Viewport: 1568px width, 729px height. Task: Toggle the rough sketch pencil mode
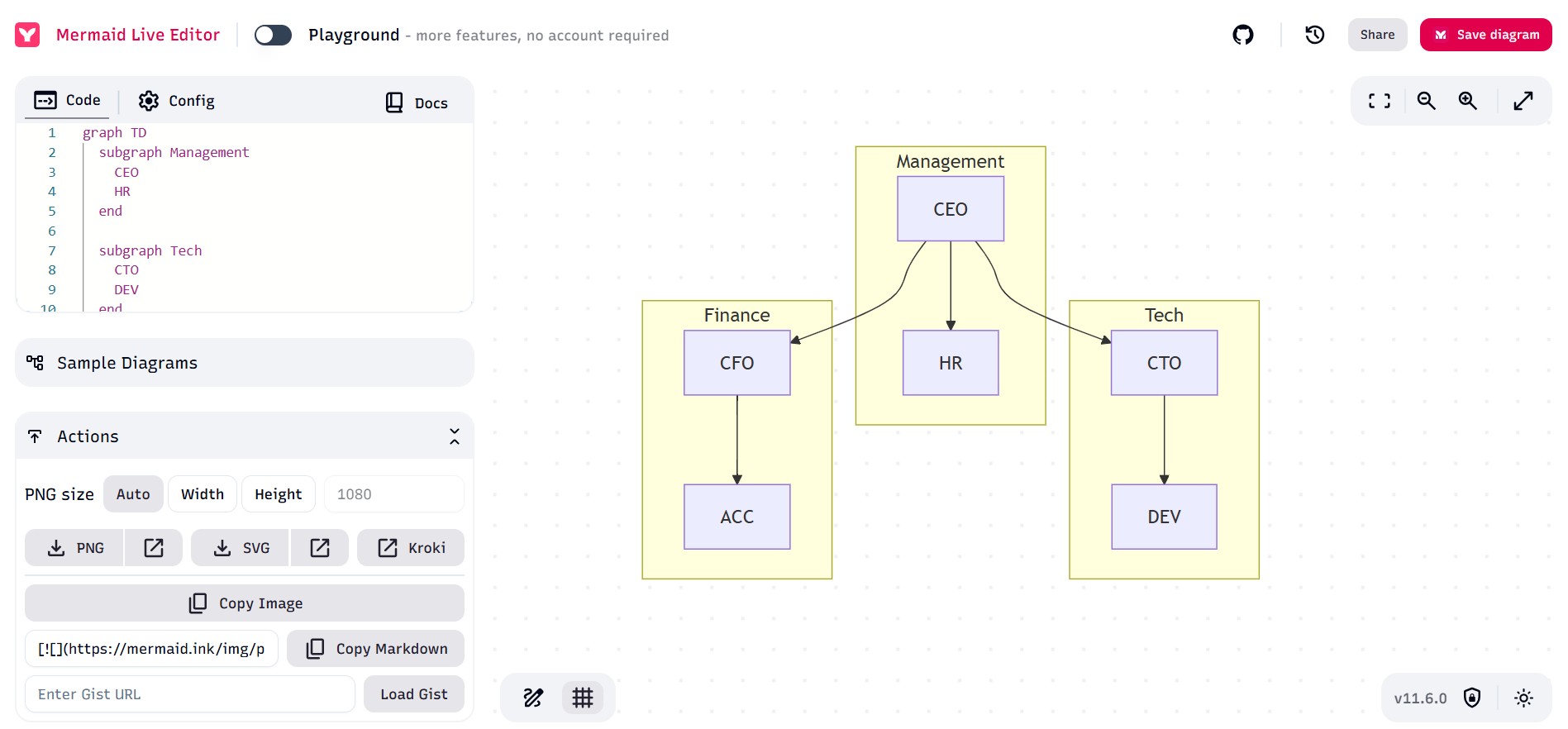pyautogui.click(x=533, y=698)
